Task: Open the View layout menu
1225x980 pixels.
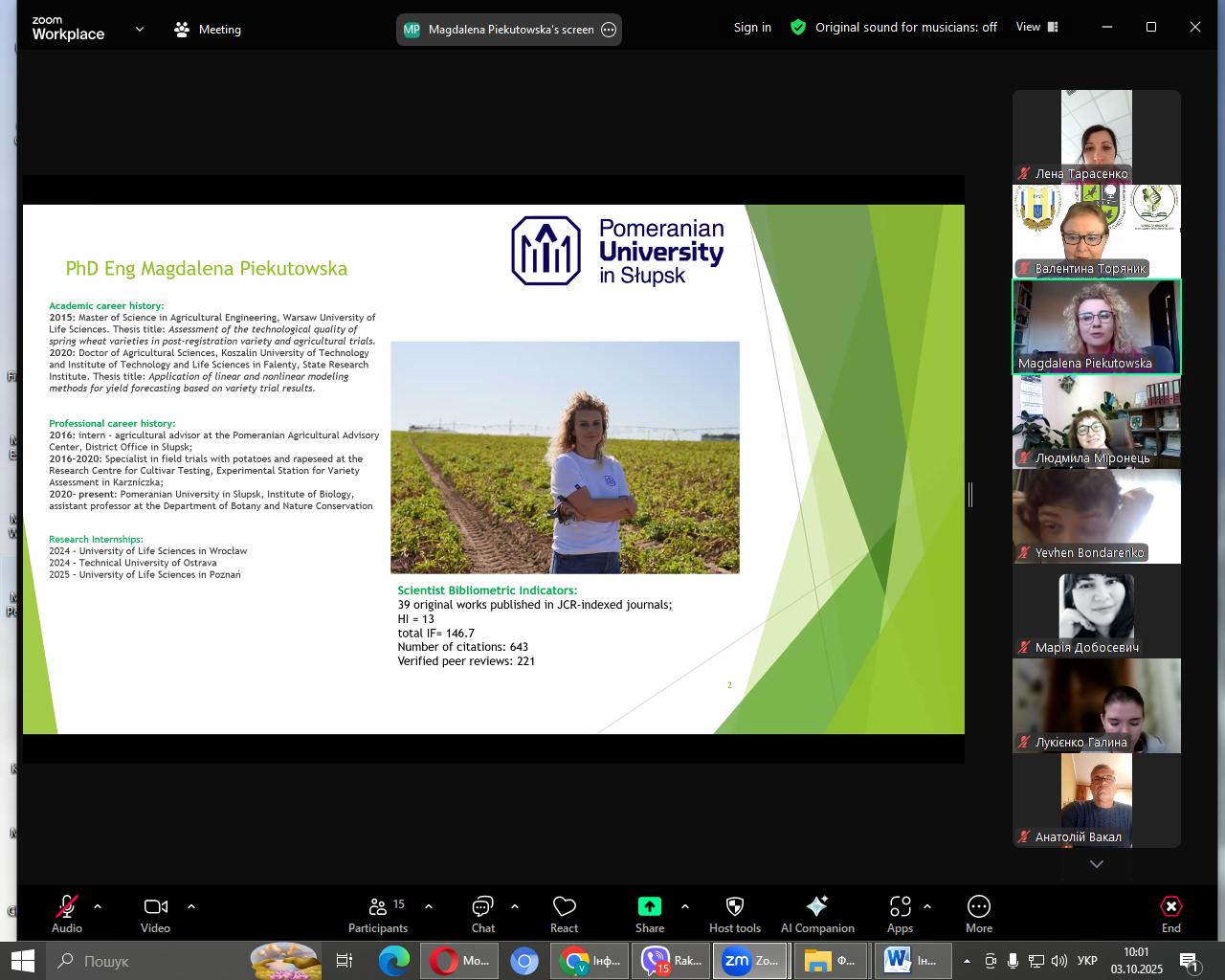Action: click(x=1037, y=28)
